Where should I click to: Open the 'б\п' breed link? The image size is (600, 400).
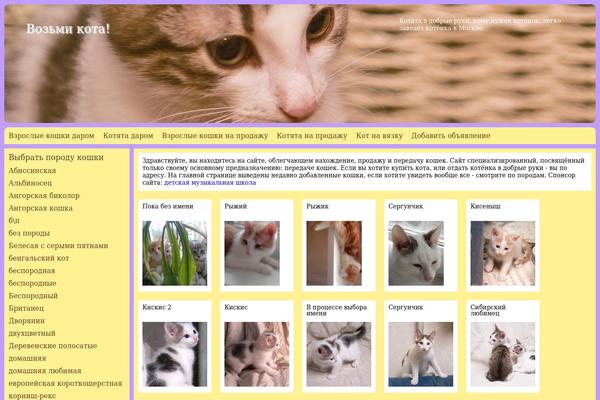[14, 220]
